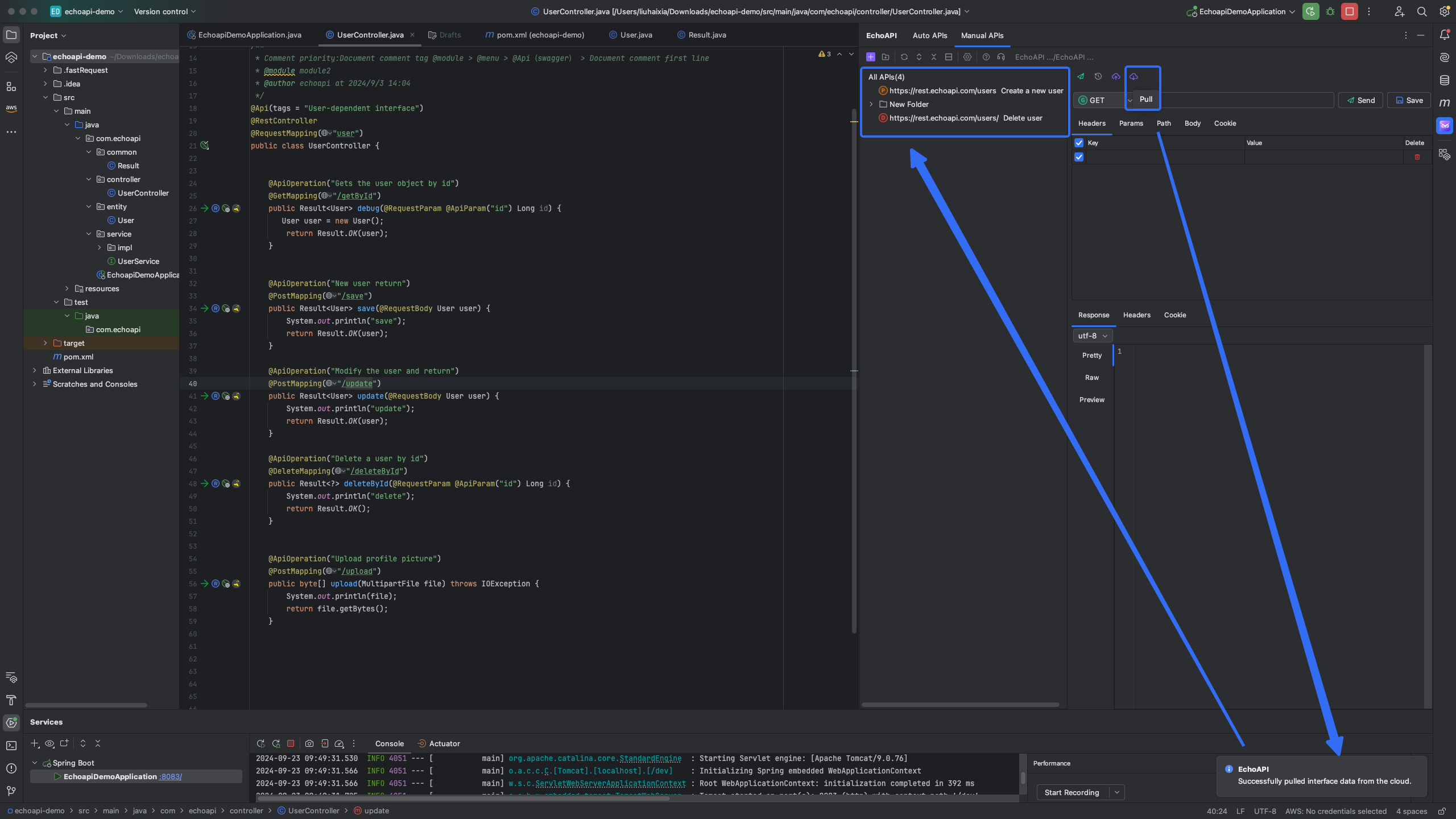Click the green paper plane icon above GET
The width and height of the screenshot is (1456, 819).
point(1081,76)
